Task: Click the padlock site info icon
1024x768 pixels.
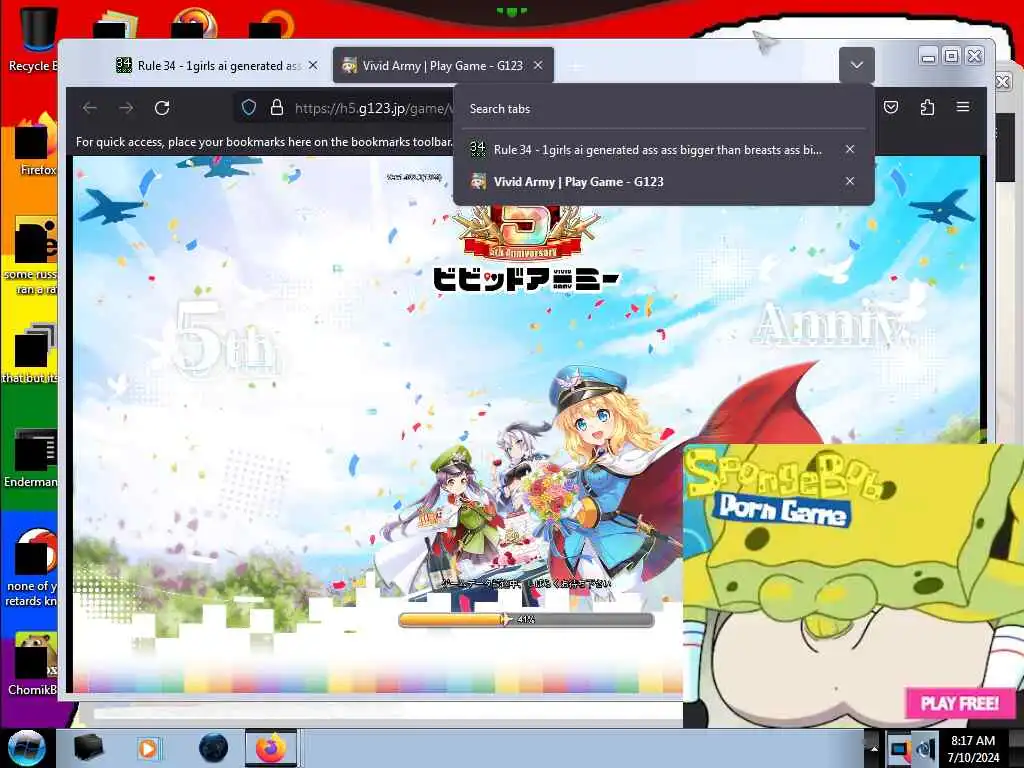Action: point(277,108)
